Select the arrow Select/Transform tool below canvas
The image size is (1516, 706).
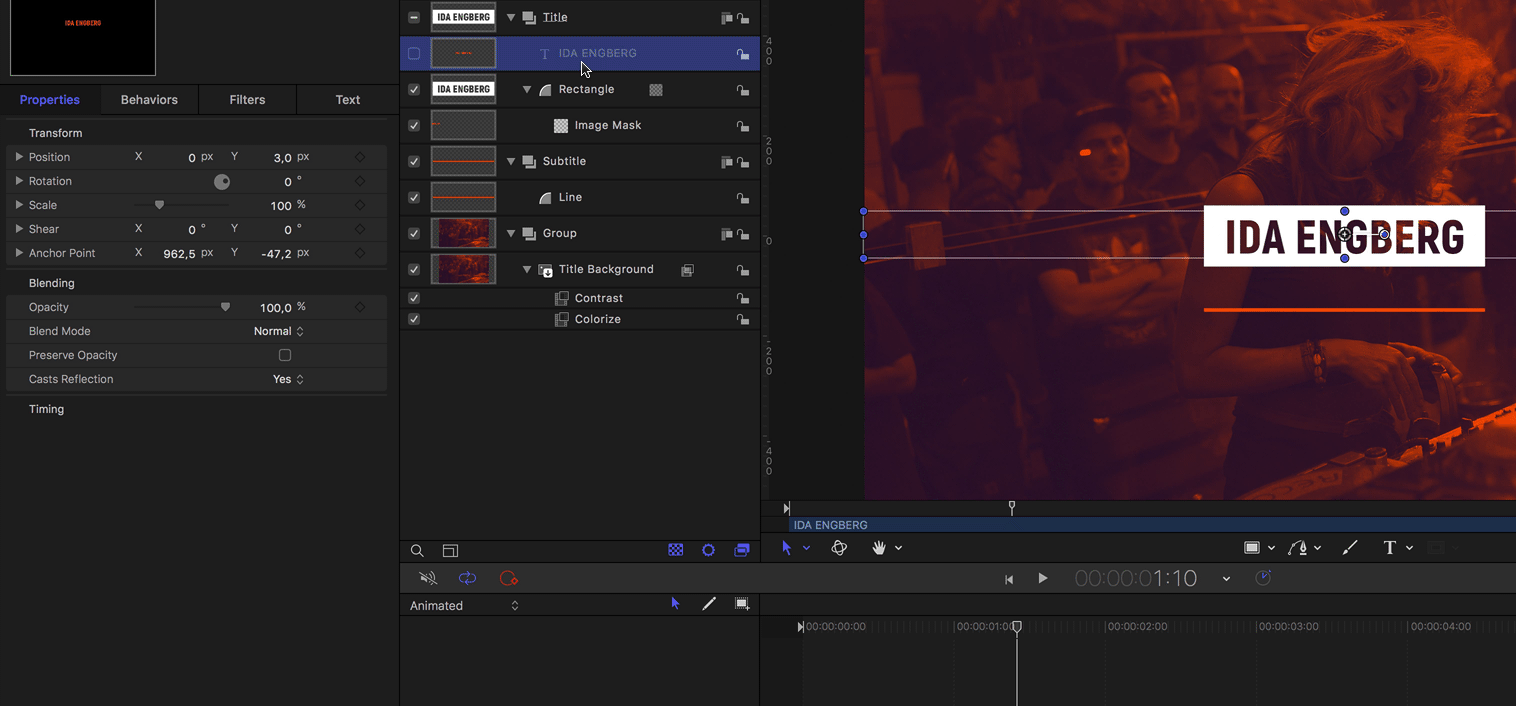point(787,548)
